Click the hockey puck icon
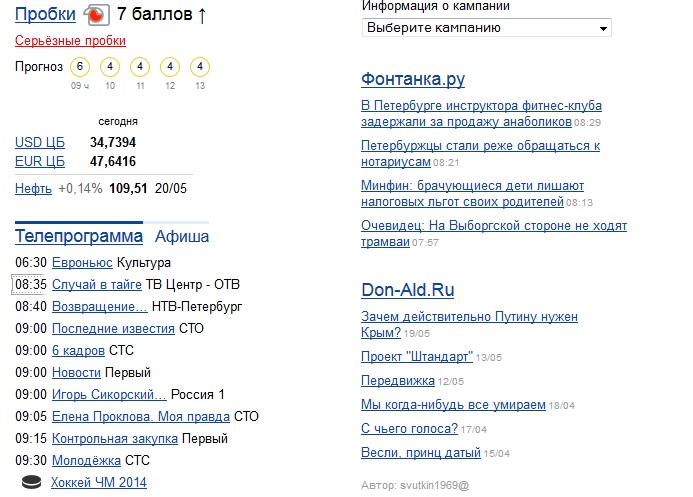The width and height of the screenshot is (693, 497). 31,482
